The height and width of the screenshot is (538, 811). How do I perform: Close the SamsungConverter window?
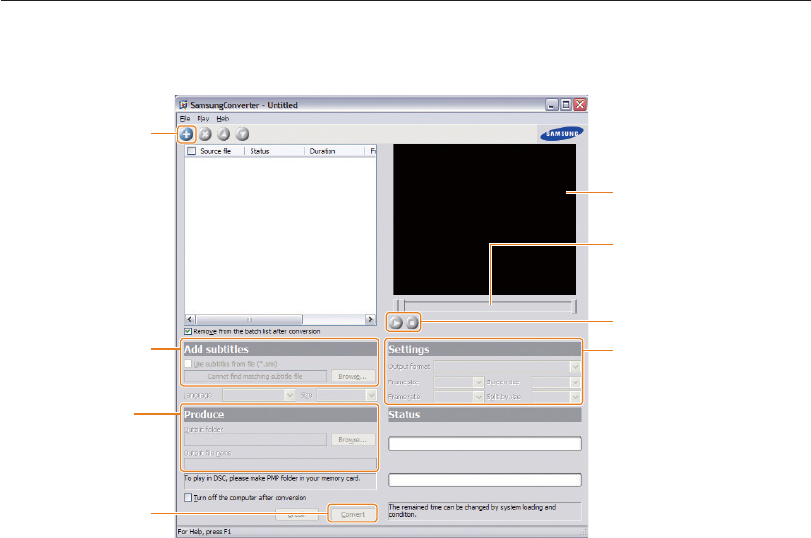580,105
